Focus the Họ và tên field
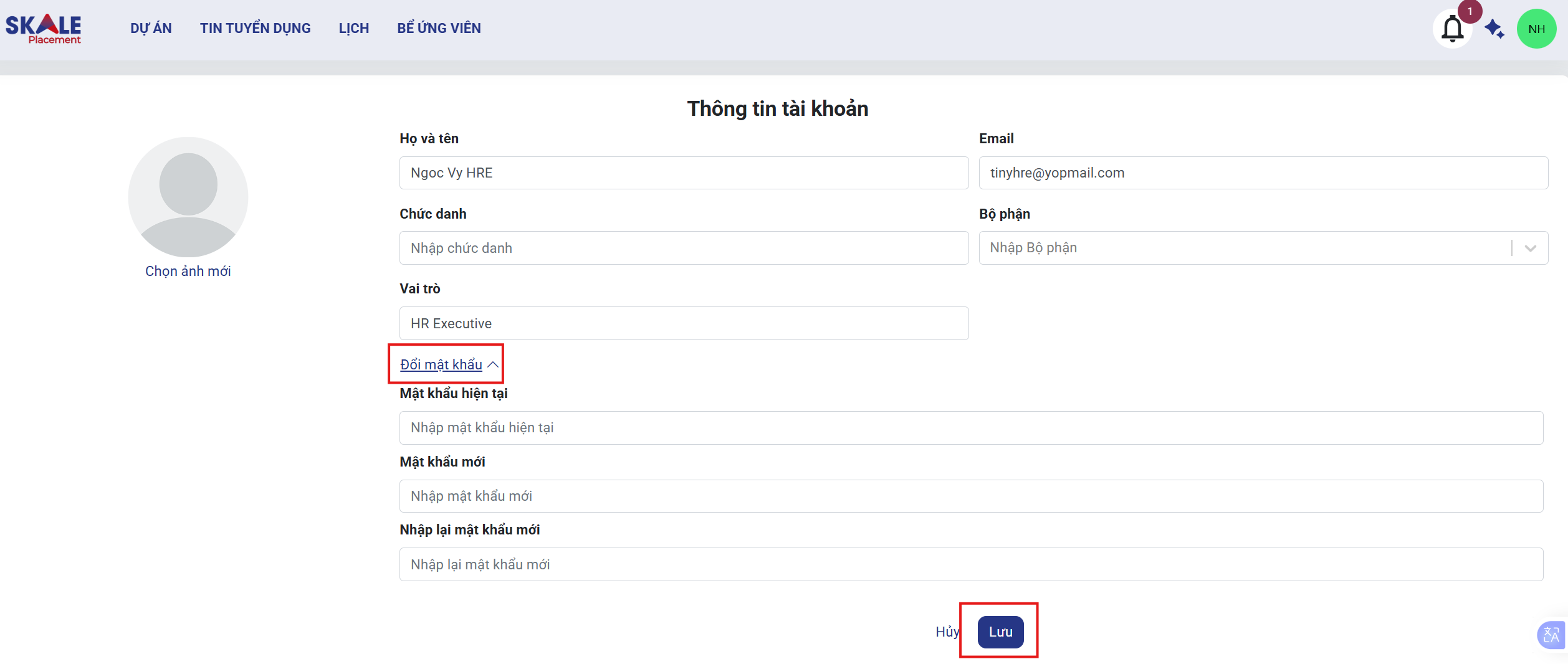 click(684, 173)
